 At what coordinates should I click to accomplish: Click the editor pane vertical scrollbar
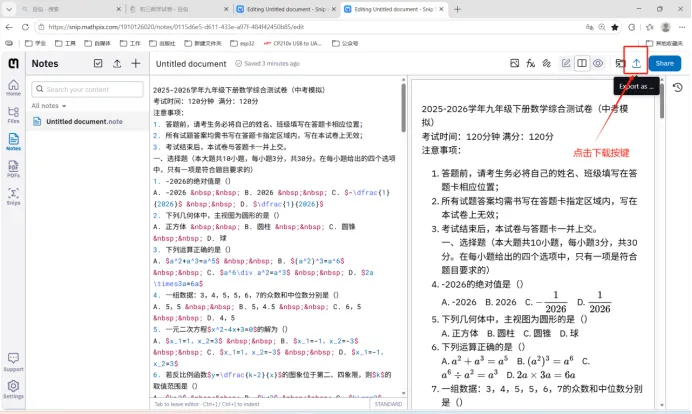[403, 108]
